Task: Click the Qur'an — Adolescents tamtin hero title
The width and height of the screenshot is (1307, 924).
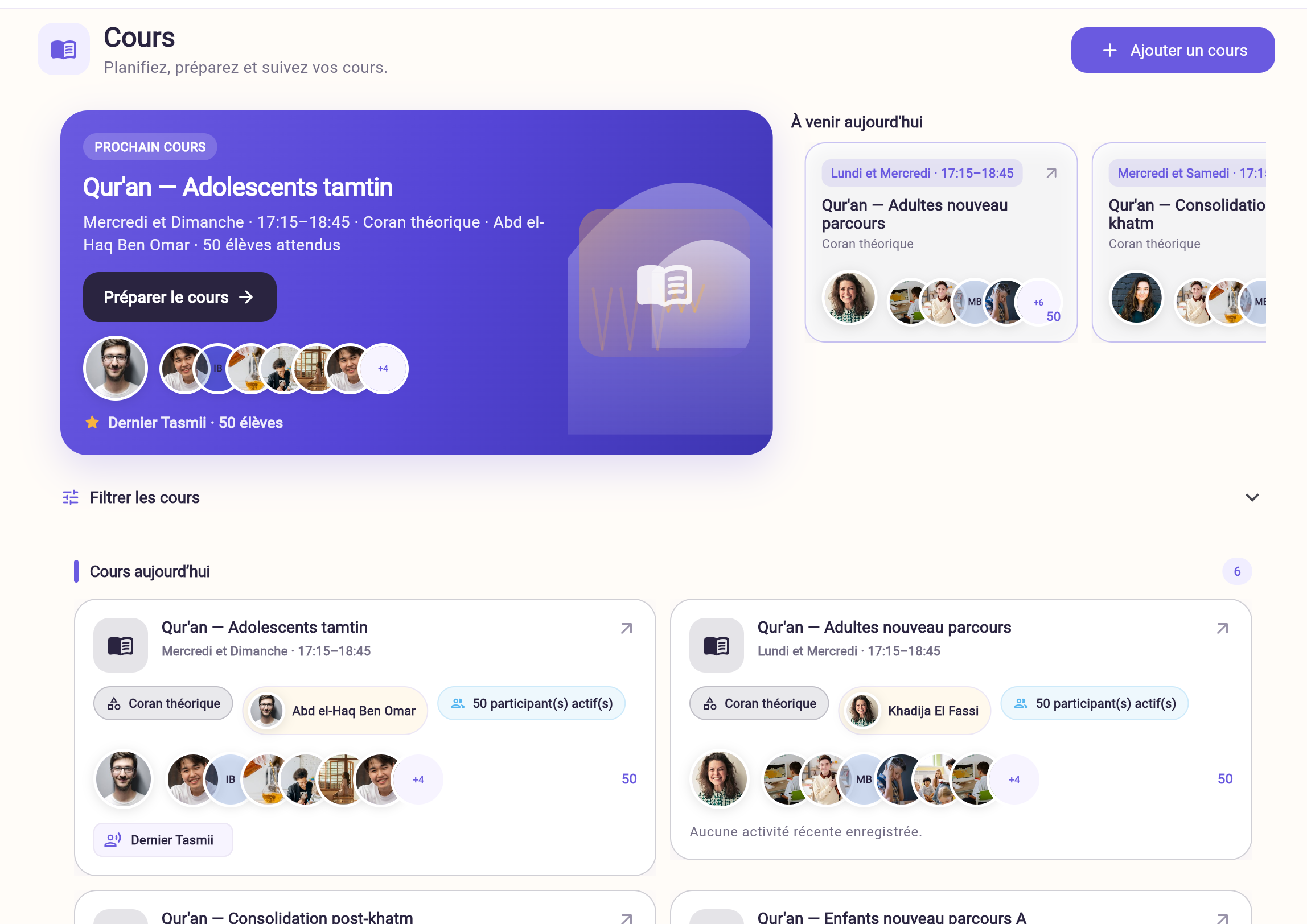Action: [x=238, y=187]
